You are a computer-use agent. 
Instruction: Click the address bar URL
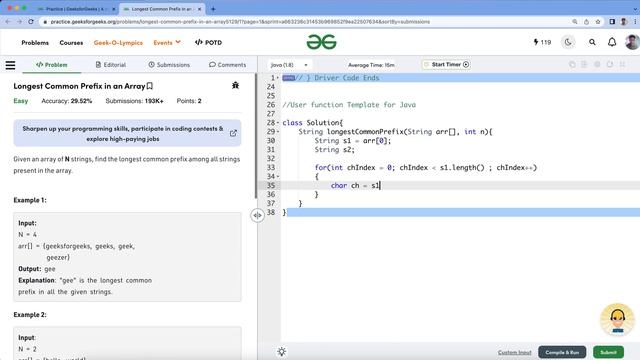coord(240,22)
